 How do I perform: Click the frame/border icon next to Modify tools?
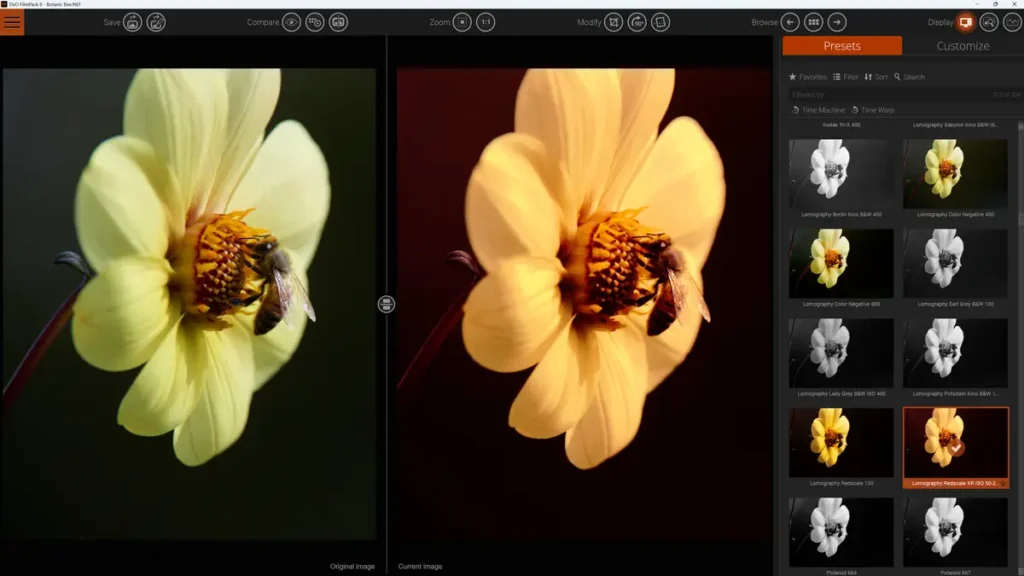(x=659, y=22)
